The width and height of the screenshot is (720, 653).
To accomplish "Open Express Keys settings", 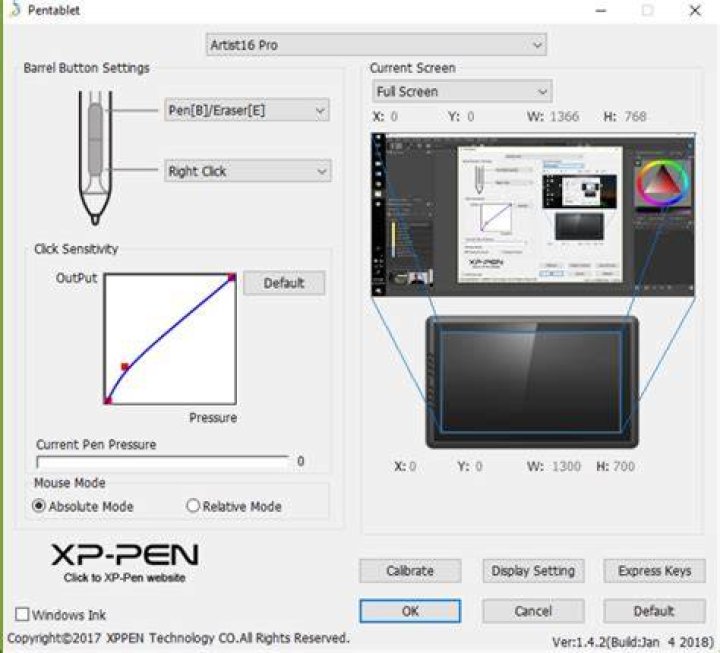I will (654, 571).
